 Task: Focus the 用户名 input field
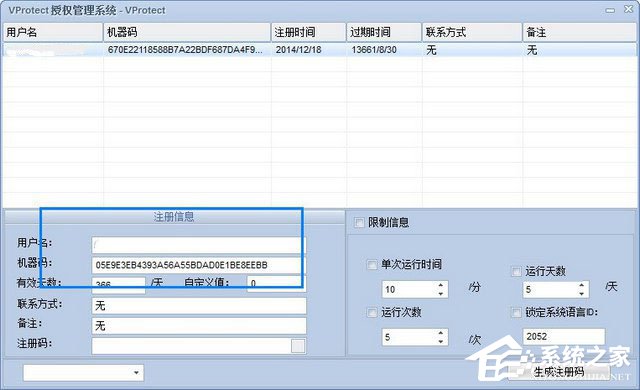click(x=199, y=245)
